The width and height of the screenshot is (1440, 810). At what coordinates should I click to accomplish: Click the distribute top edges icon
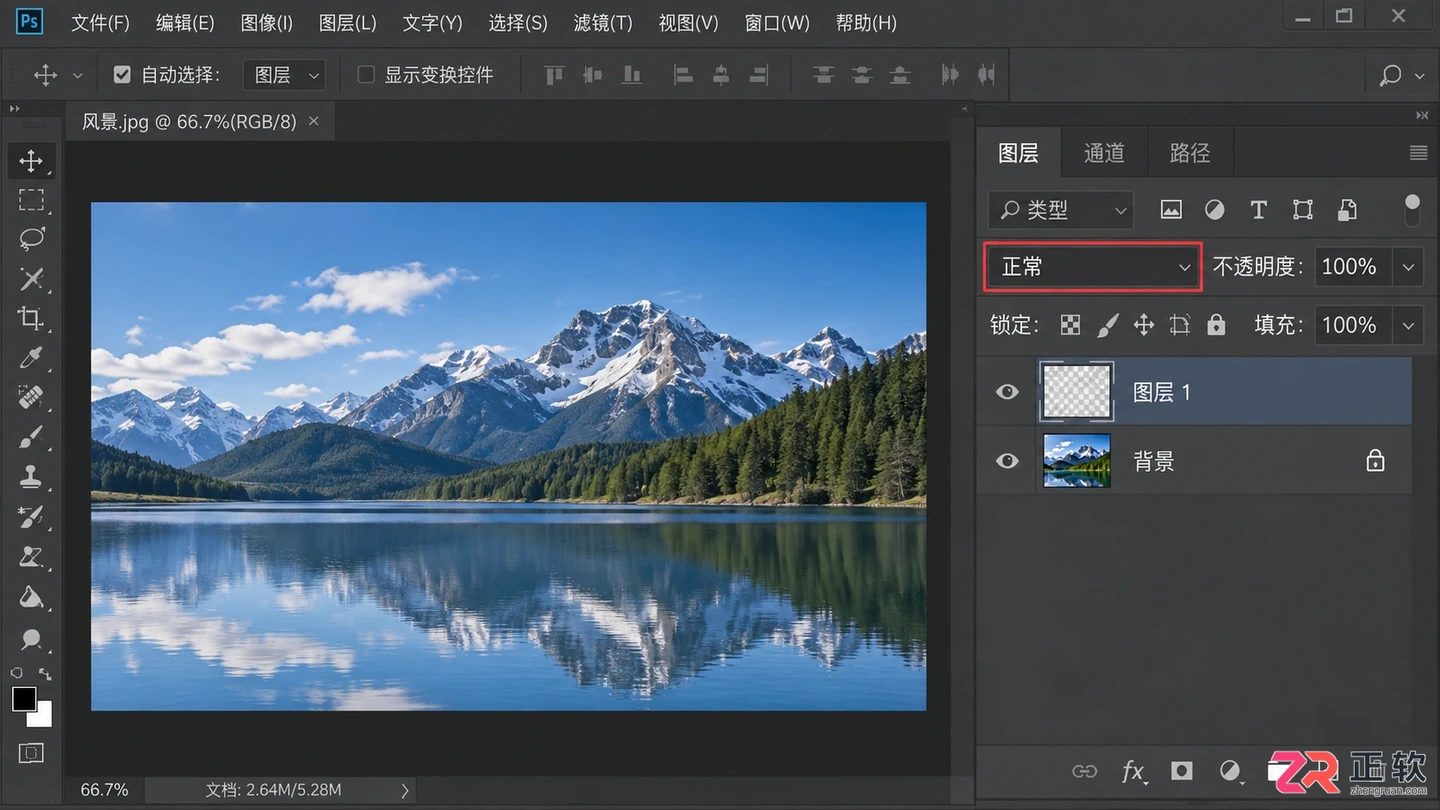coord(824,75)
